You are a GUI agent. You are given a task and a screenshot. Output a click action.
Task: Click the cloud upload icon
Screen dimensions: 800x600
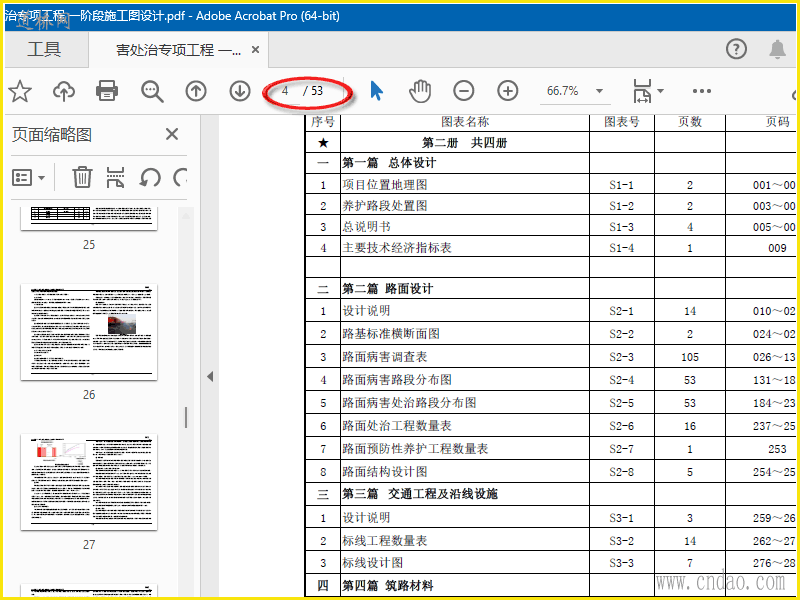pos(64,91)
